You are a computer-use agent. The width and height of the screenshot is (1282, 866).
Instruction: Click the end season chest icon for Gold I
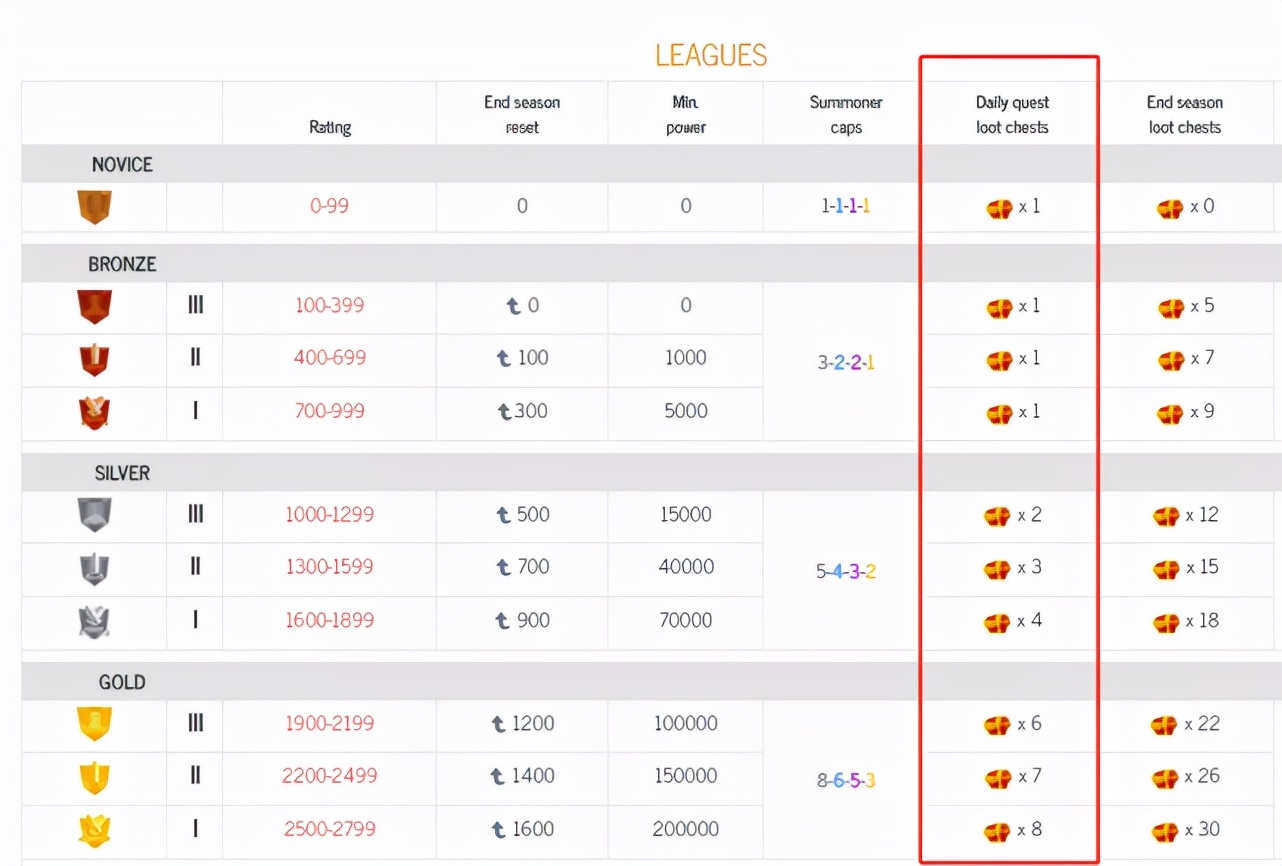pos(1164,831)
